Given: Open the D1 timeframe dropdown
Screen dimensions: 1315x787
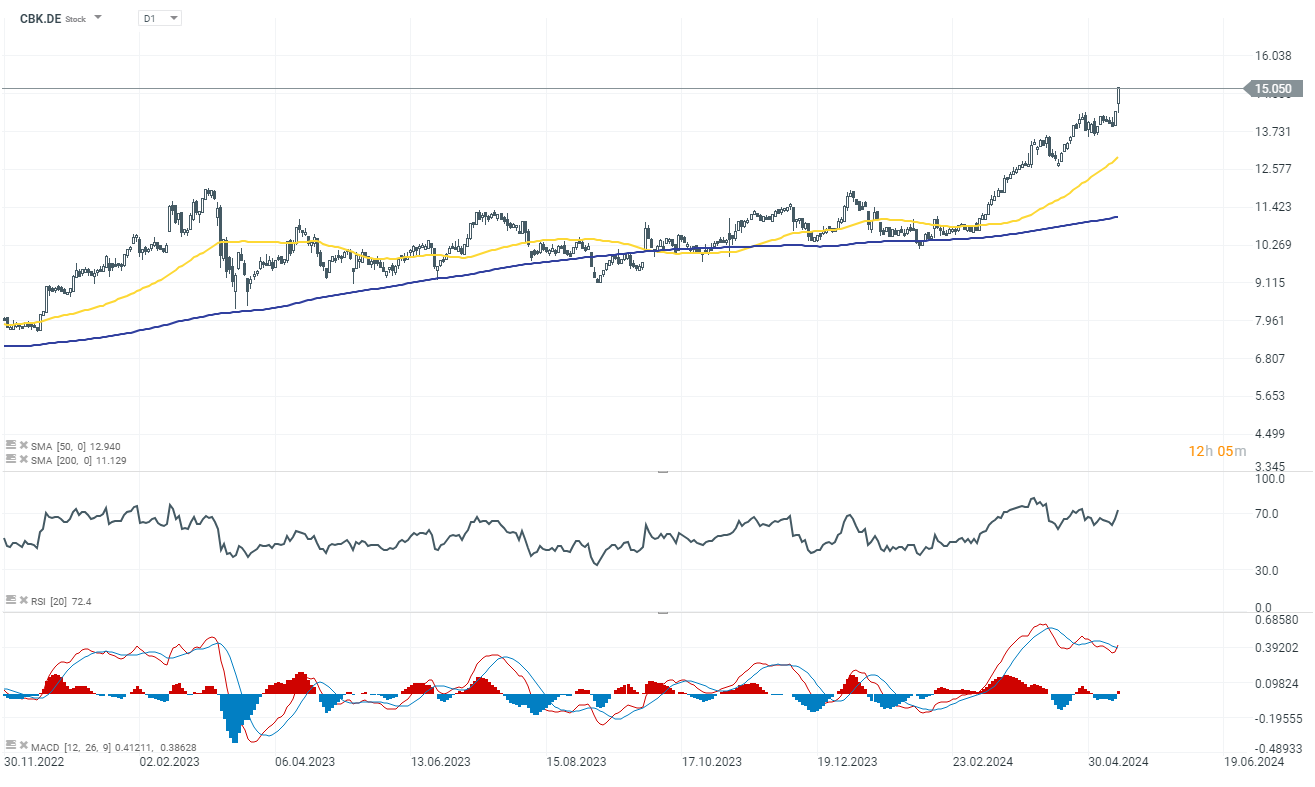Looking at the screenshot, I should tap(160, 18).
